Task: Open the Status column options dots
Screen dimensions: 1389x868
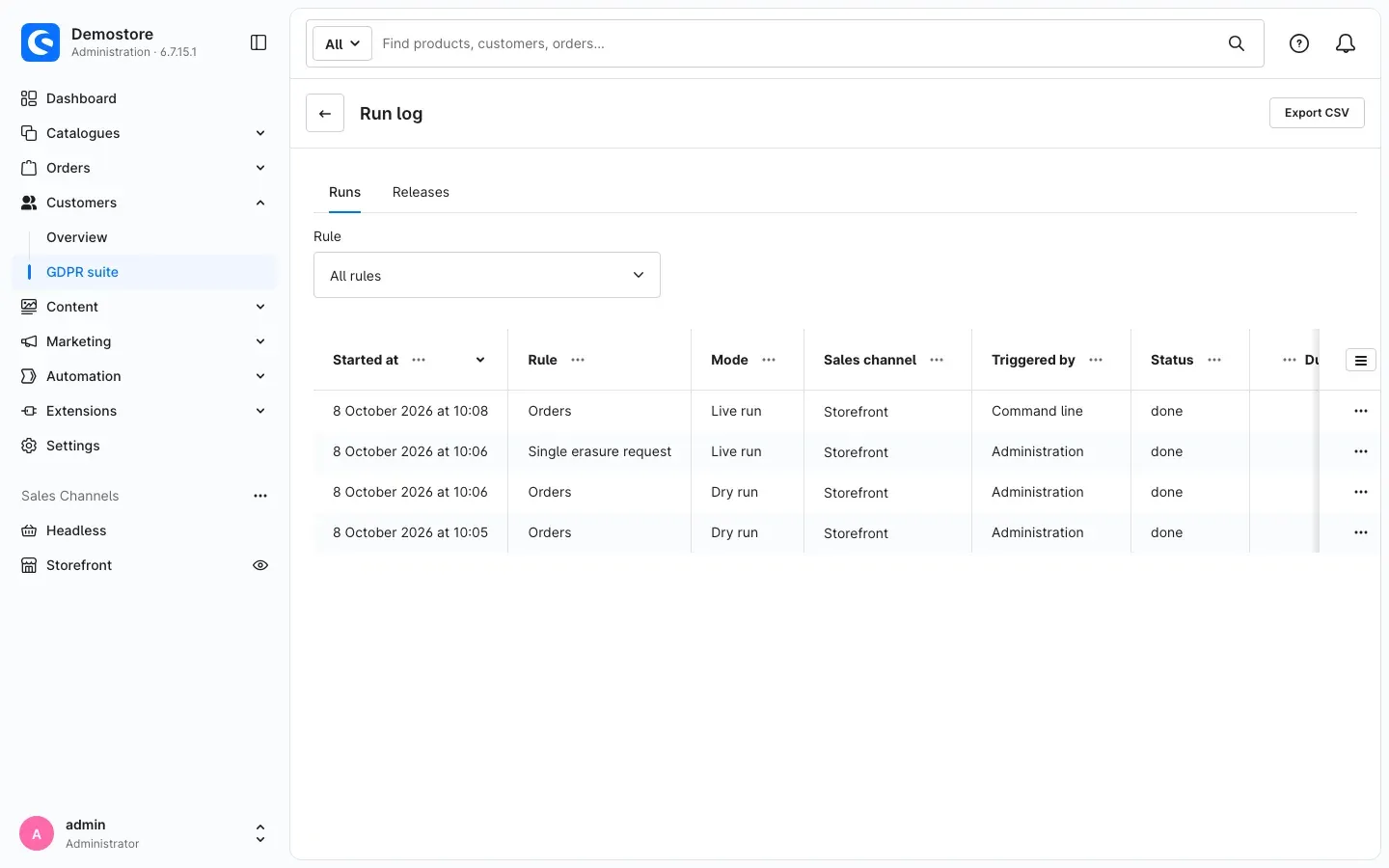Action: 1214,360
